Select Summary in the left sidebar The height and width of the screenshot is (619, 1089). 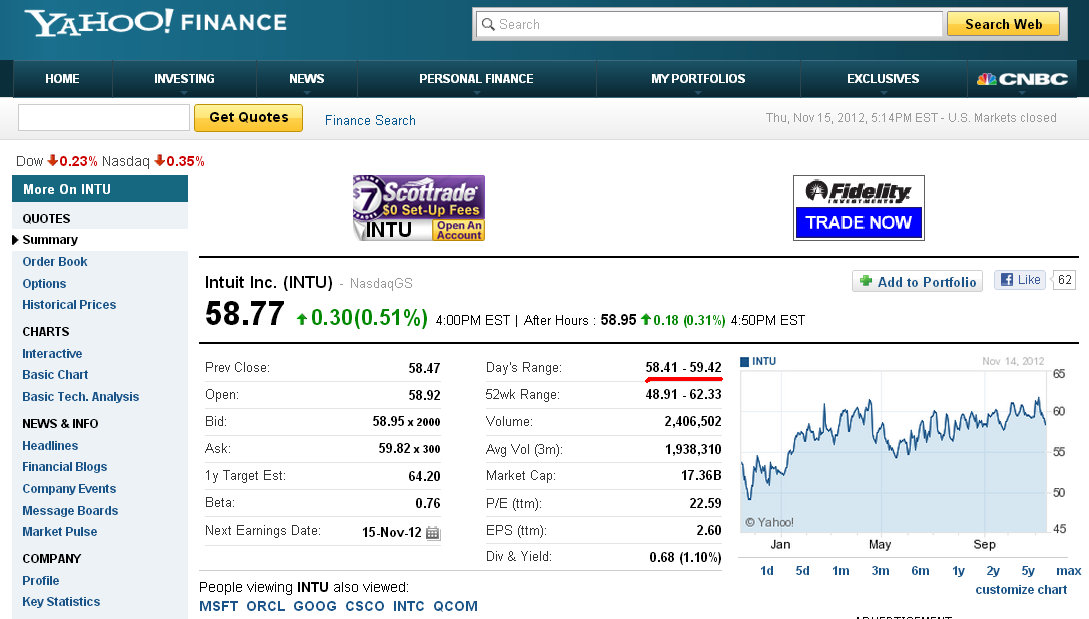[50, 240]
